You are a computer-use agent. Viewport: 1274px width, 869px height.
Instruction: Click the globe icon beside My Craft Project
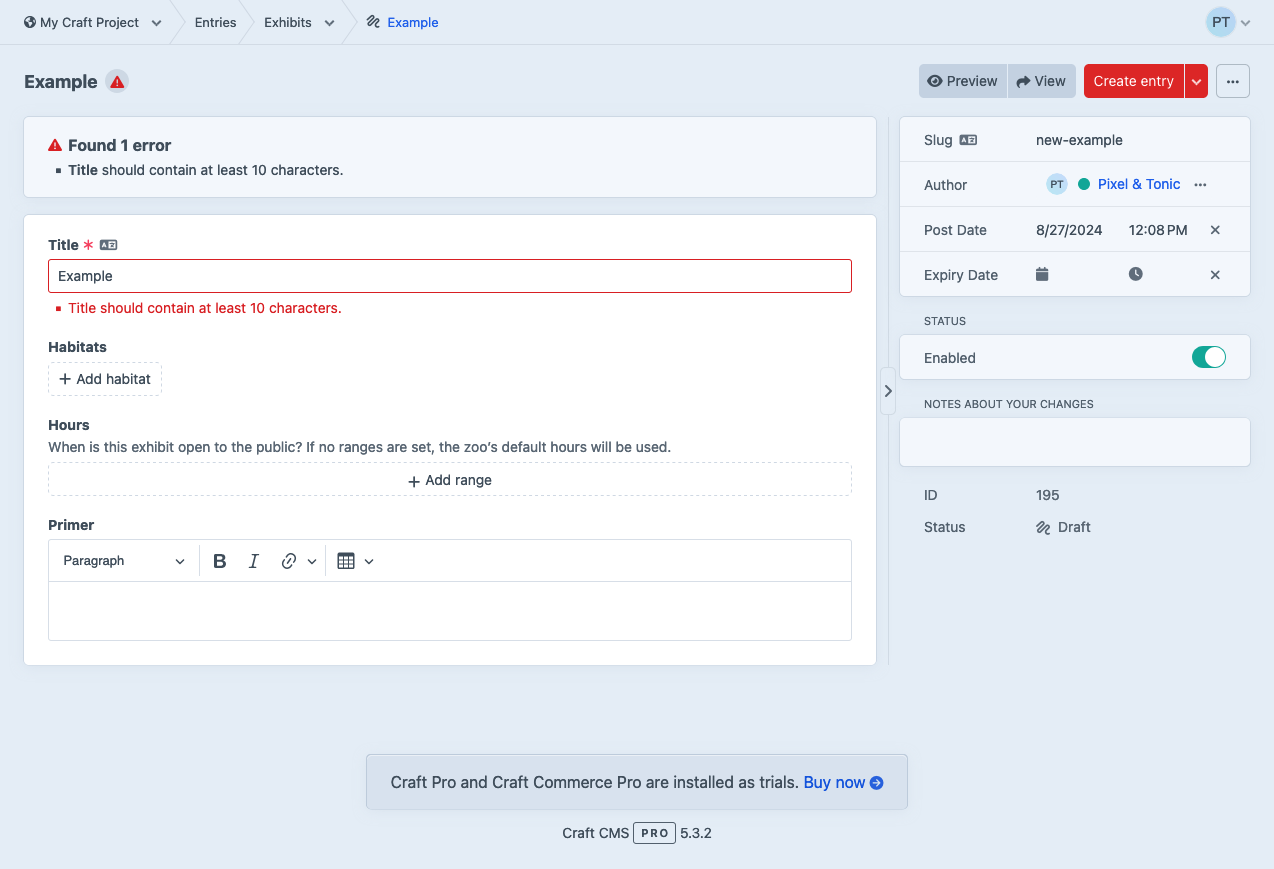[30, 22]
